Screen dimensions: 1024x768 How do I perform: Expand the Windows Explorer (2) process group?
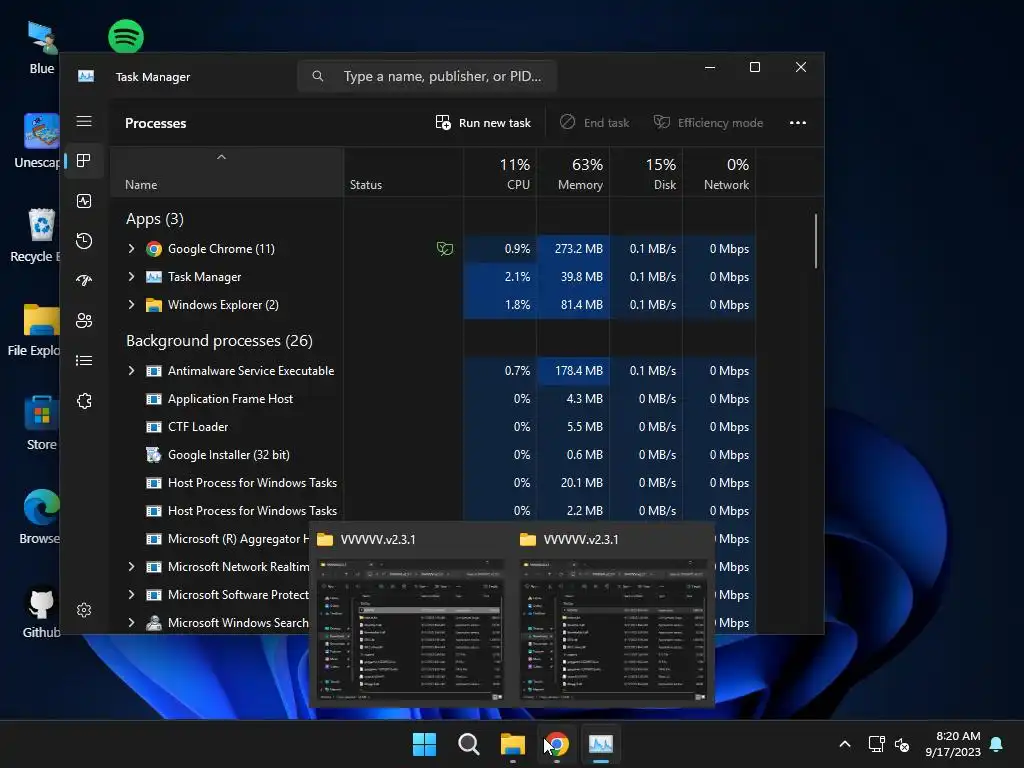pyautogui.click(x=131, y=305)
